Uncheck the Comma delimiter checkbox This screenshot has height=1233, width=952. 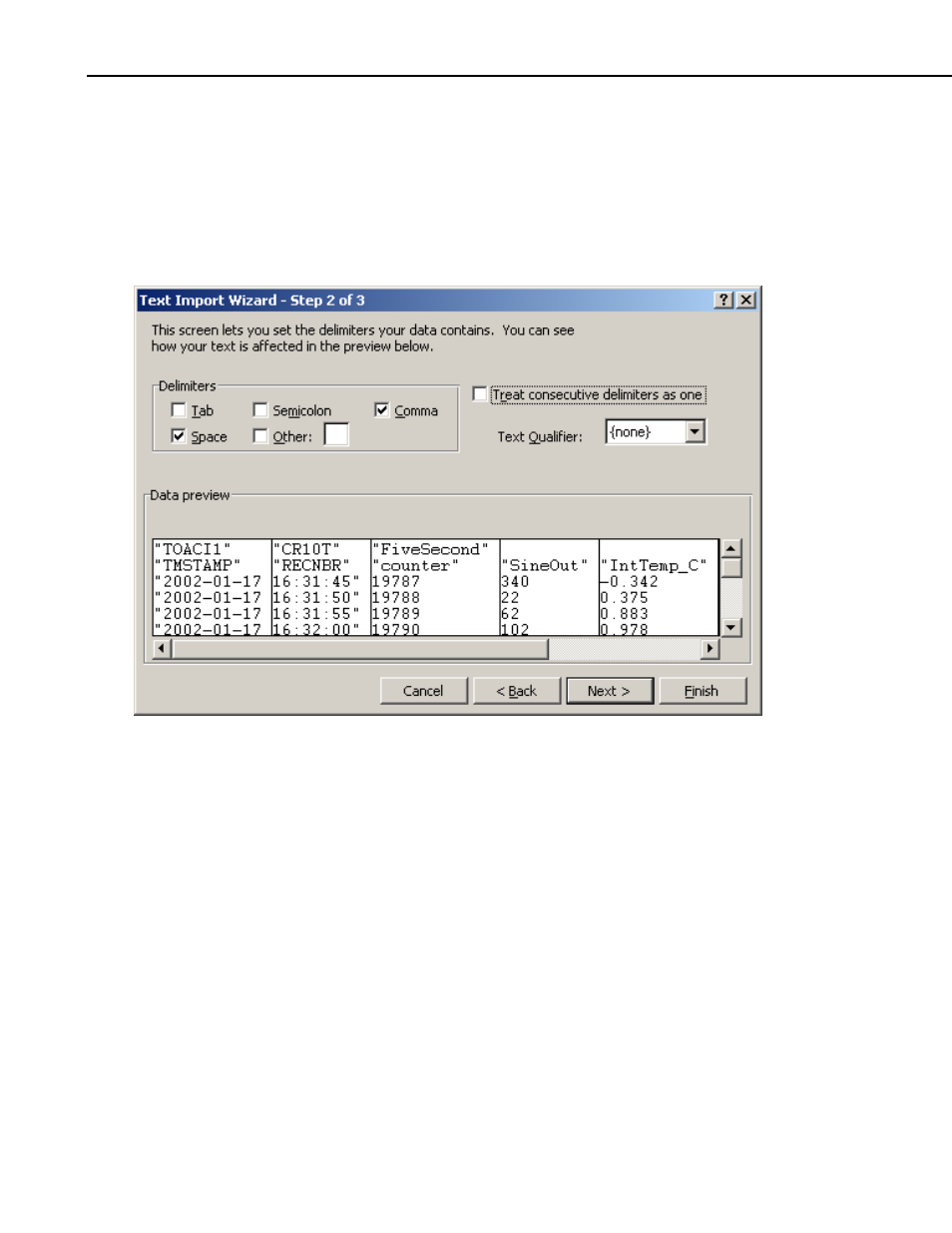pyautogui.click(x=381, y=410)
